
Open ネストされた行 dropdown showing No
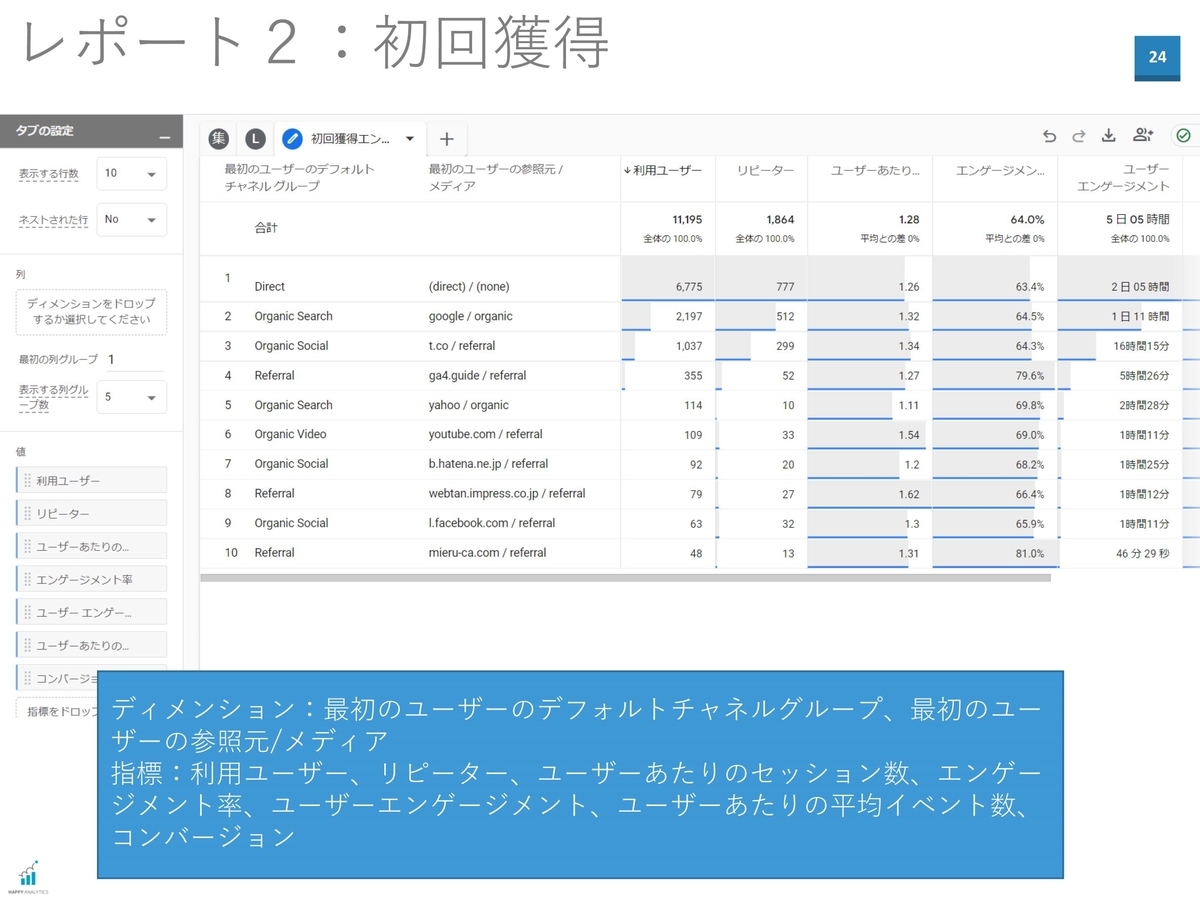131,220
